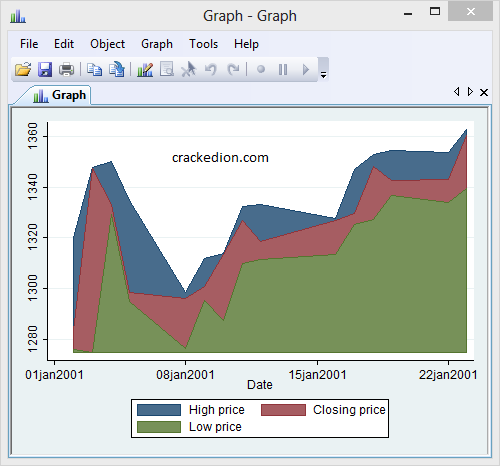Click the undo arrow icon
500x466 pixels.
point(211,69)
